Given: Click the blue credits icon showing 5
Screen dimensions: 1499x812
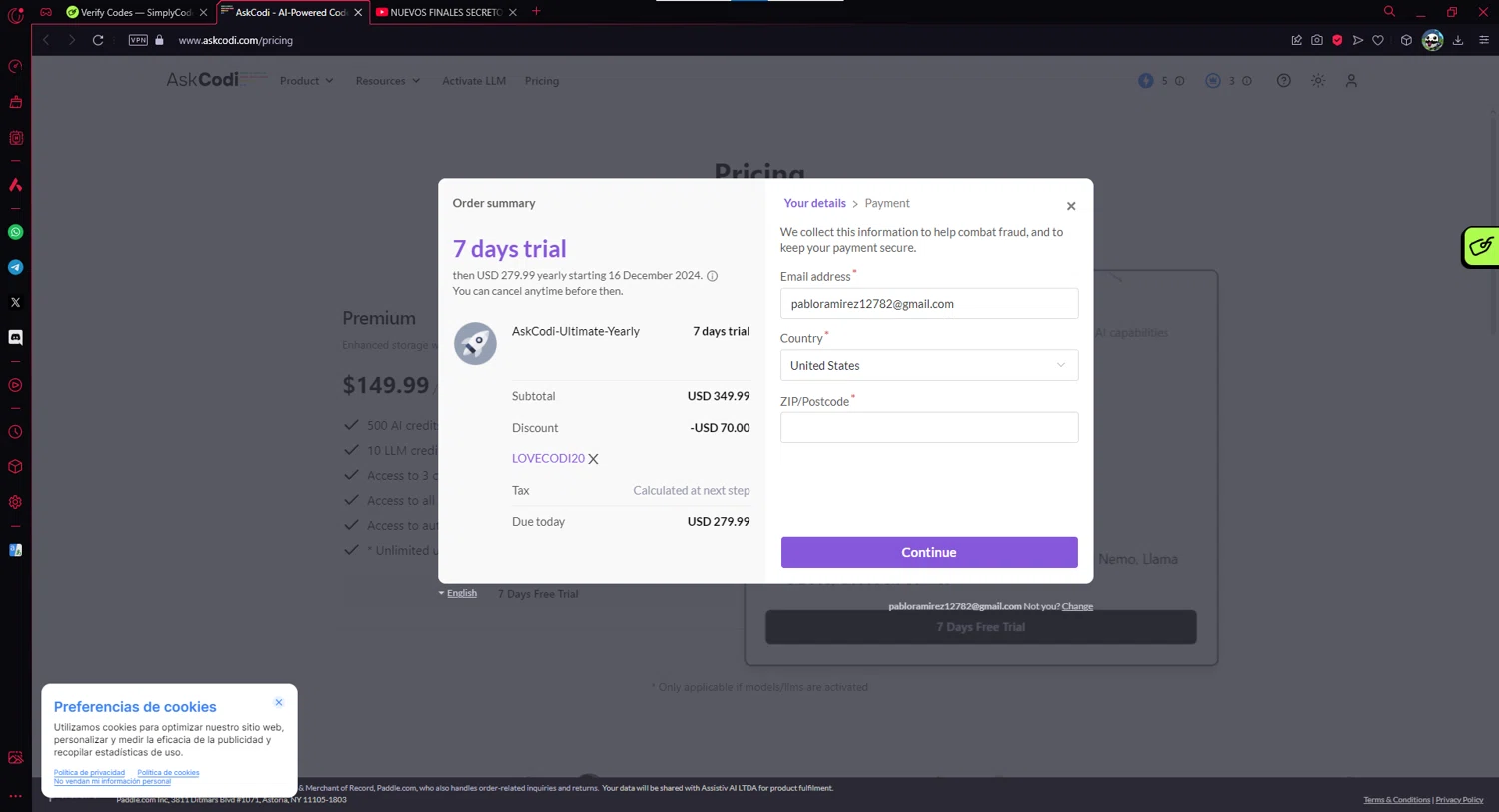Looking at the screenshot, I should (x=1146, y=81).
